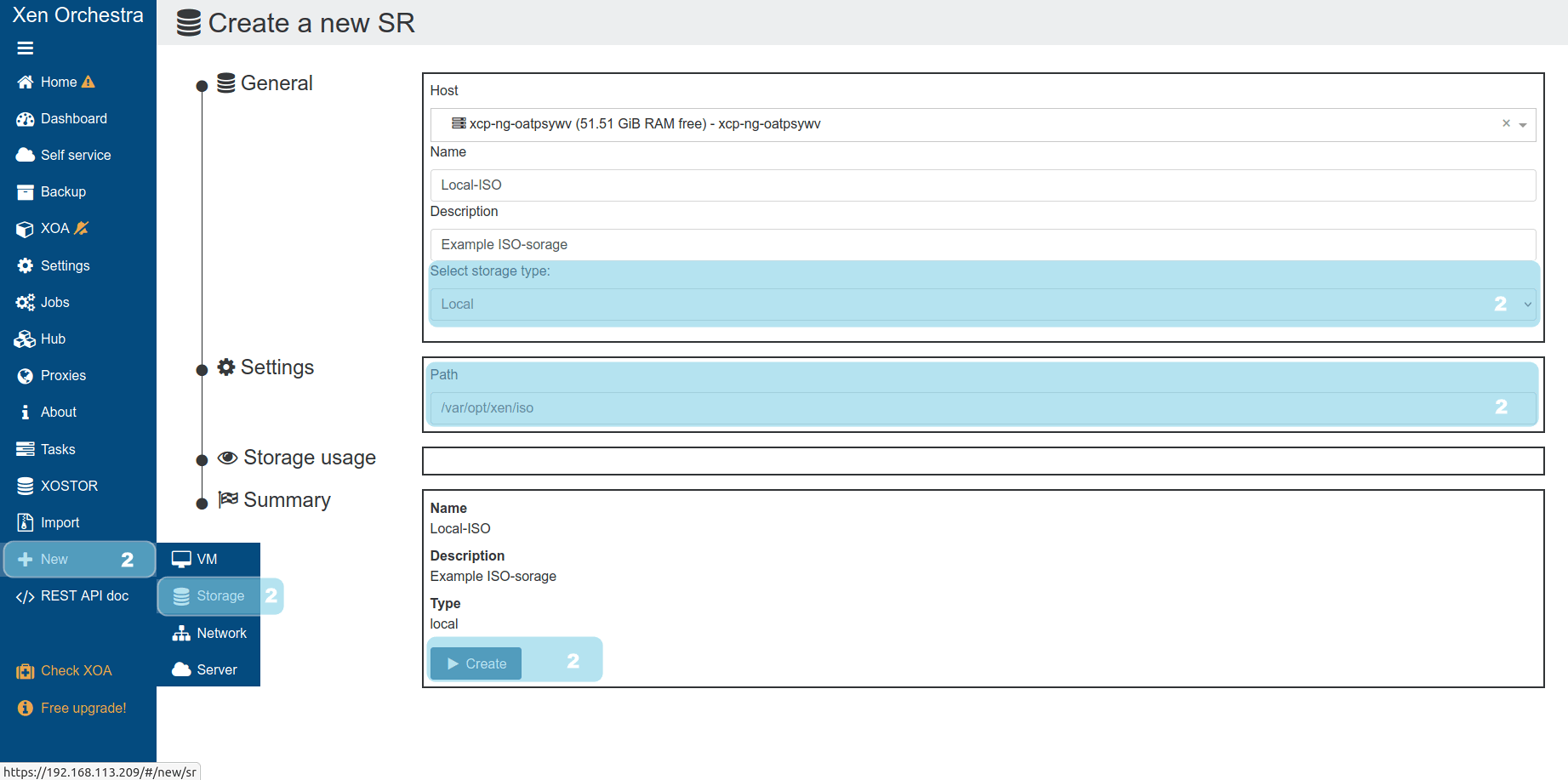
Task: Click the summary value "Local-ISO"
Action: (460, 528)
